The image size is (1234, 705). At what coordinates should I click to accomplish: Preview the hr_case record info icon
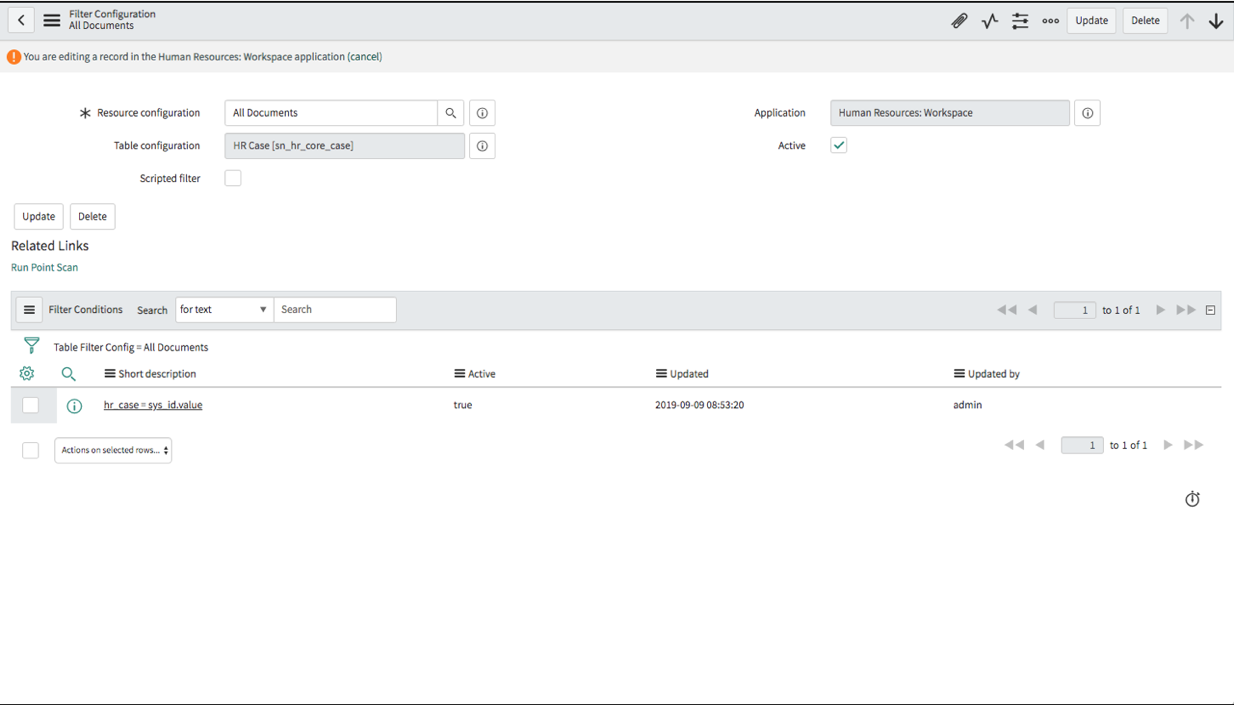point(74,406)
